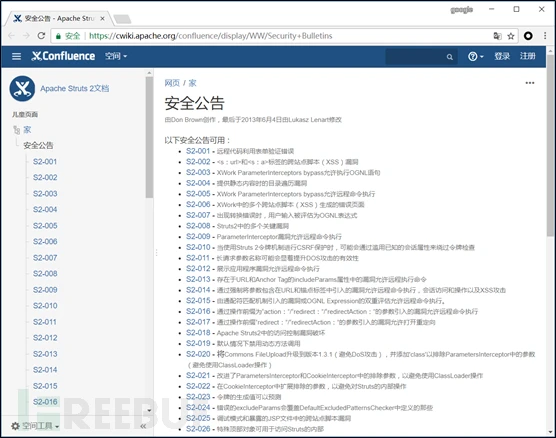Click the page scrollbar down arrow

[x=550, y=432]
